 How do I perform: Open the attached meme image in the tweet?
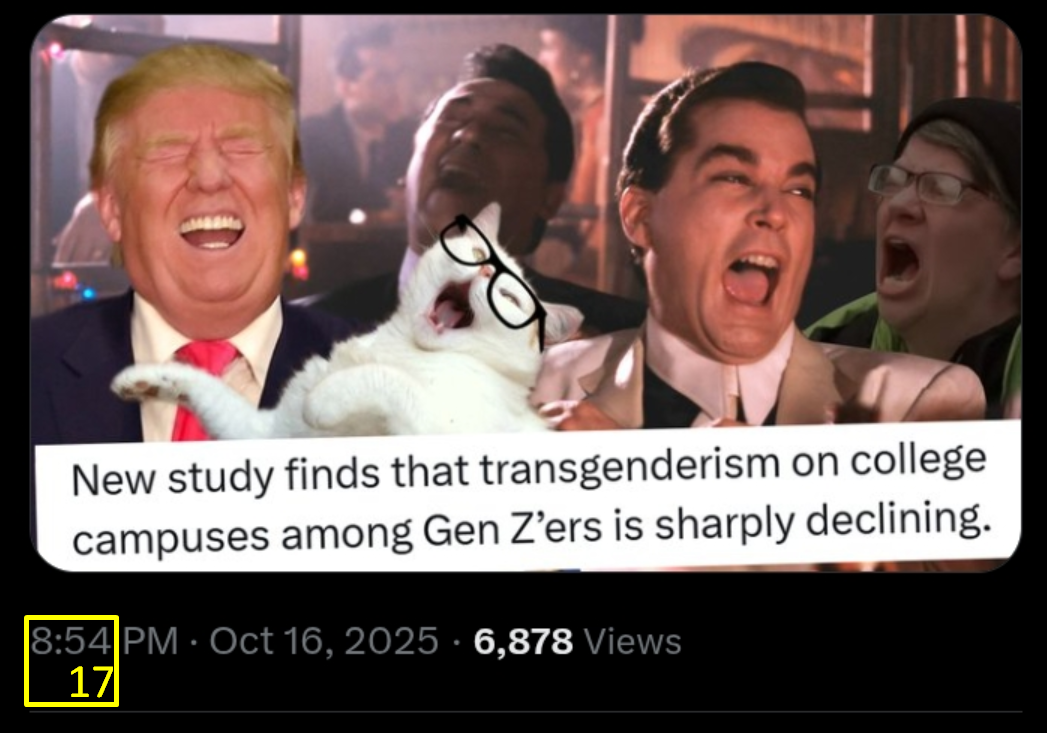[x=526, y=293]
